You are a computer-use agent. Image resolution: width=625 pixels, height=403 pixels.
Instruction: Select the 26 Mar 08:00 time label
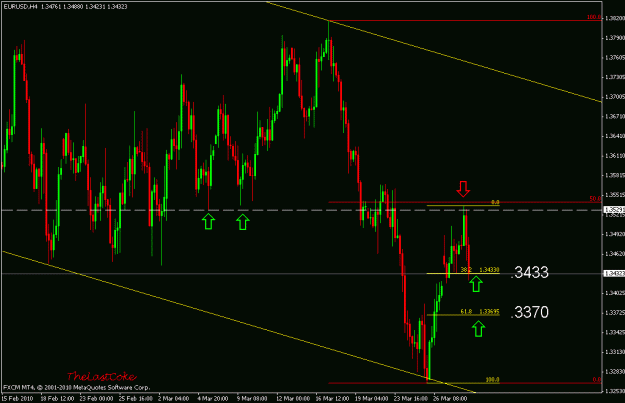(x=450, y=399)
